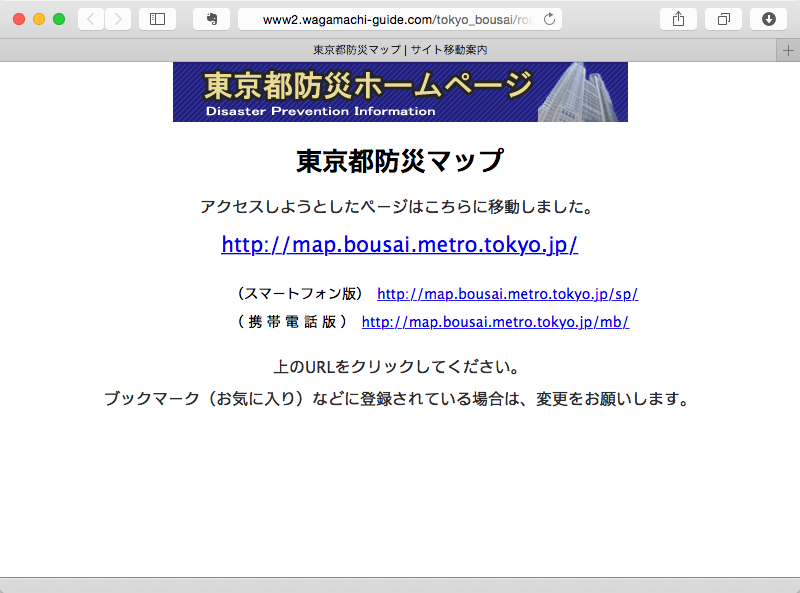Open the Downloads arrow icon

click(x=768, y=19)
